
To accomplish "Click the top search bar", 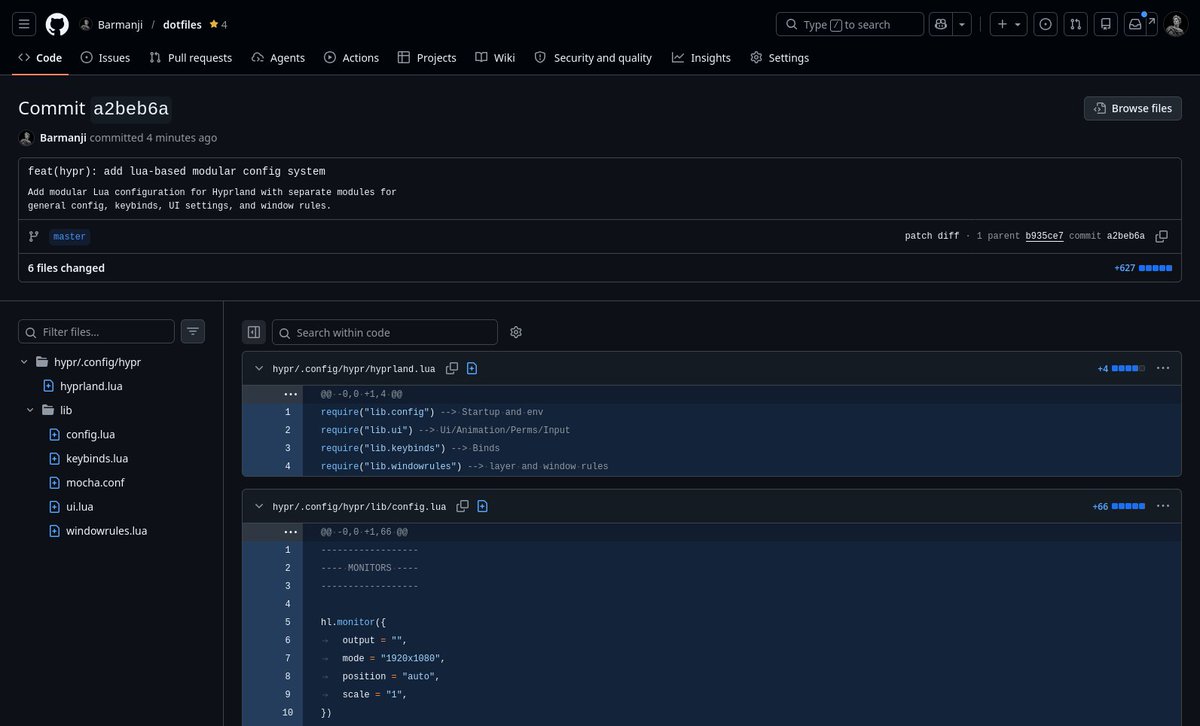I will [850, 24].
